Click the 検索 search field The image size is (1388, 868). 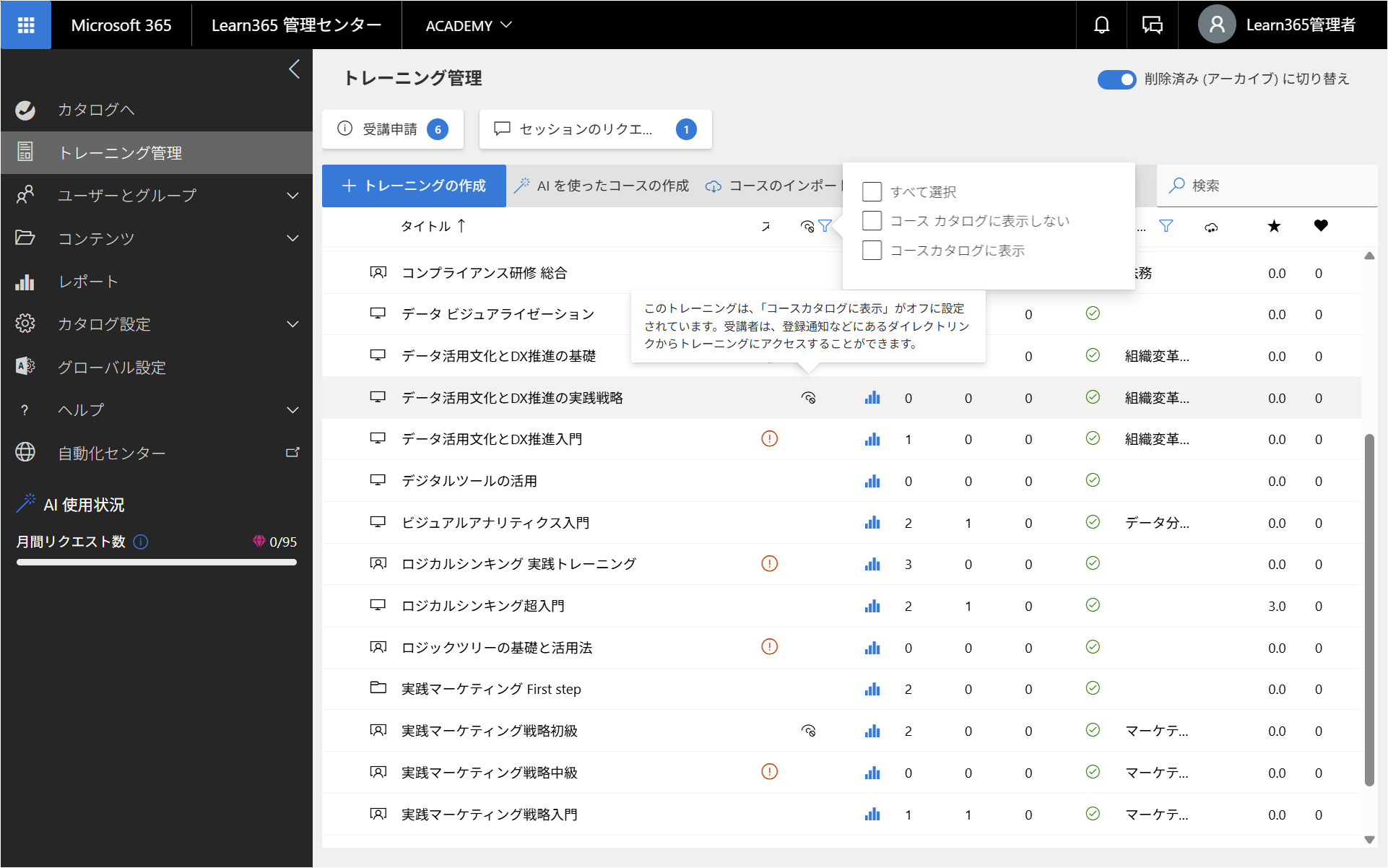coord(1267,186)
